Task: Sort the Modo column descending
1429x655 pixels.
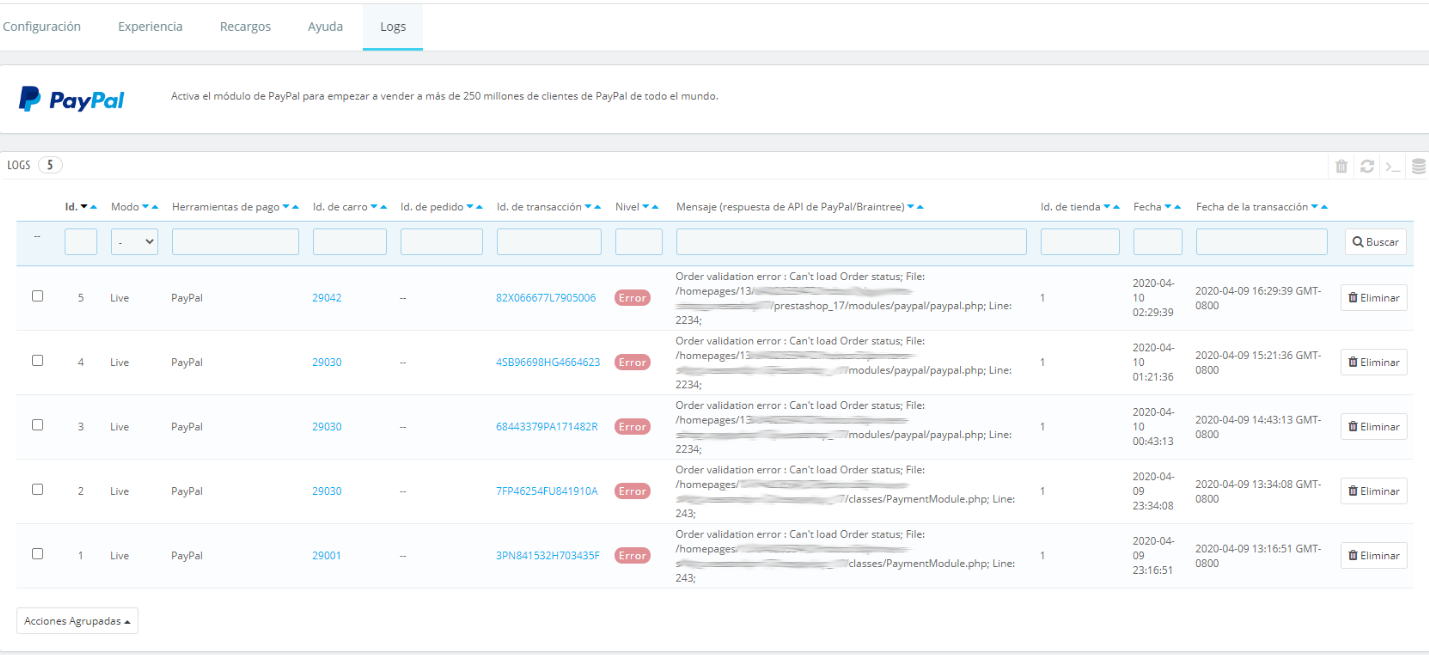Action: pyautogui.click(x=146, y=207)
